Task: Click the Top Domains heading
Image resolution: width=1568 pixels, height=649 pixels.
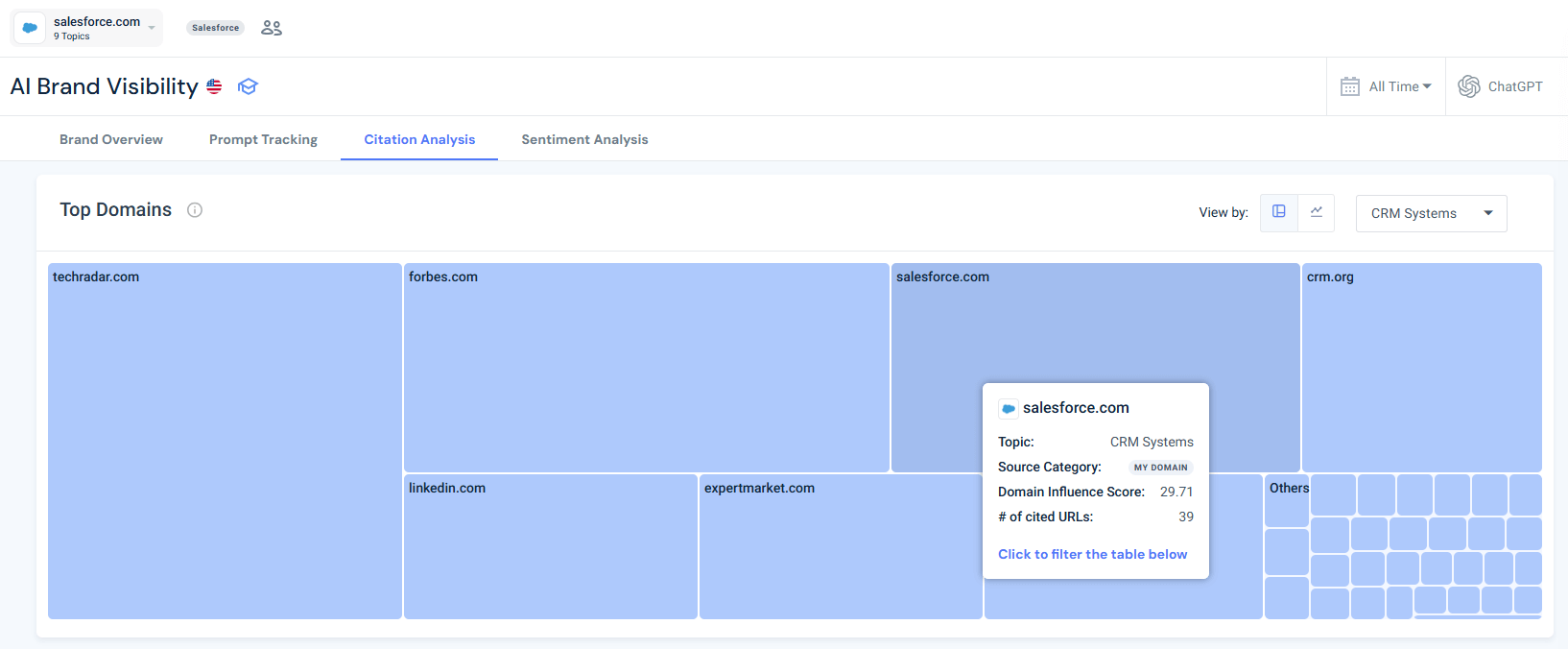Action: [115, 209]
